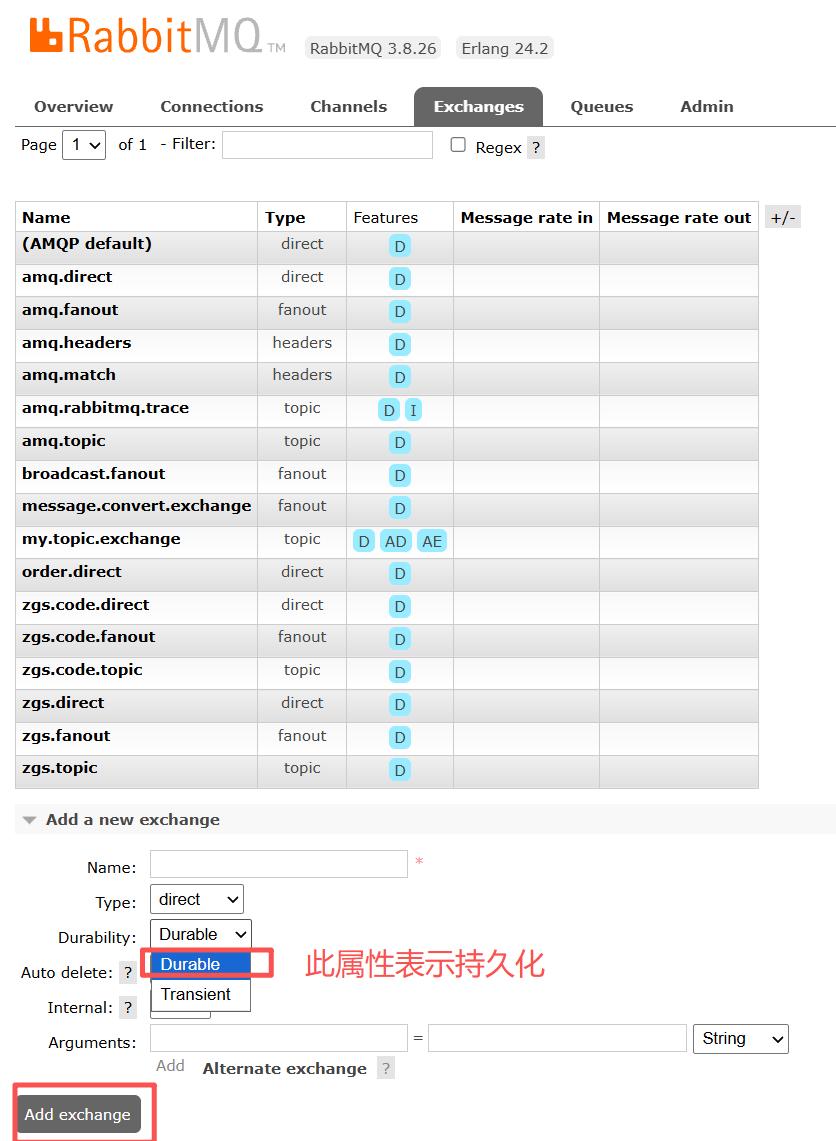The width and height of the screenshot is (836, 1141).
Task: Click the Message rate out column header
Action: click(x=679, y=218)
